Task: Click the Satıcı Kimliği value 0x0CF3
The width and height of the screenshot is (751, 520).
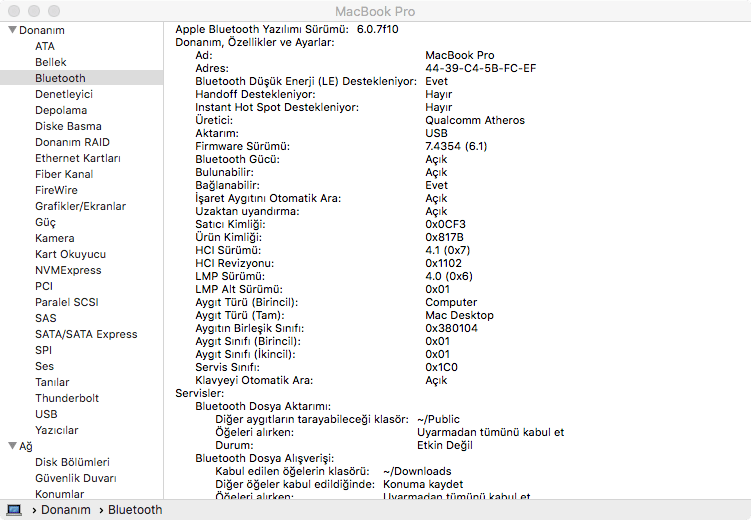Action: 445,224
